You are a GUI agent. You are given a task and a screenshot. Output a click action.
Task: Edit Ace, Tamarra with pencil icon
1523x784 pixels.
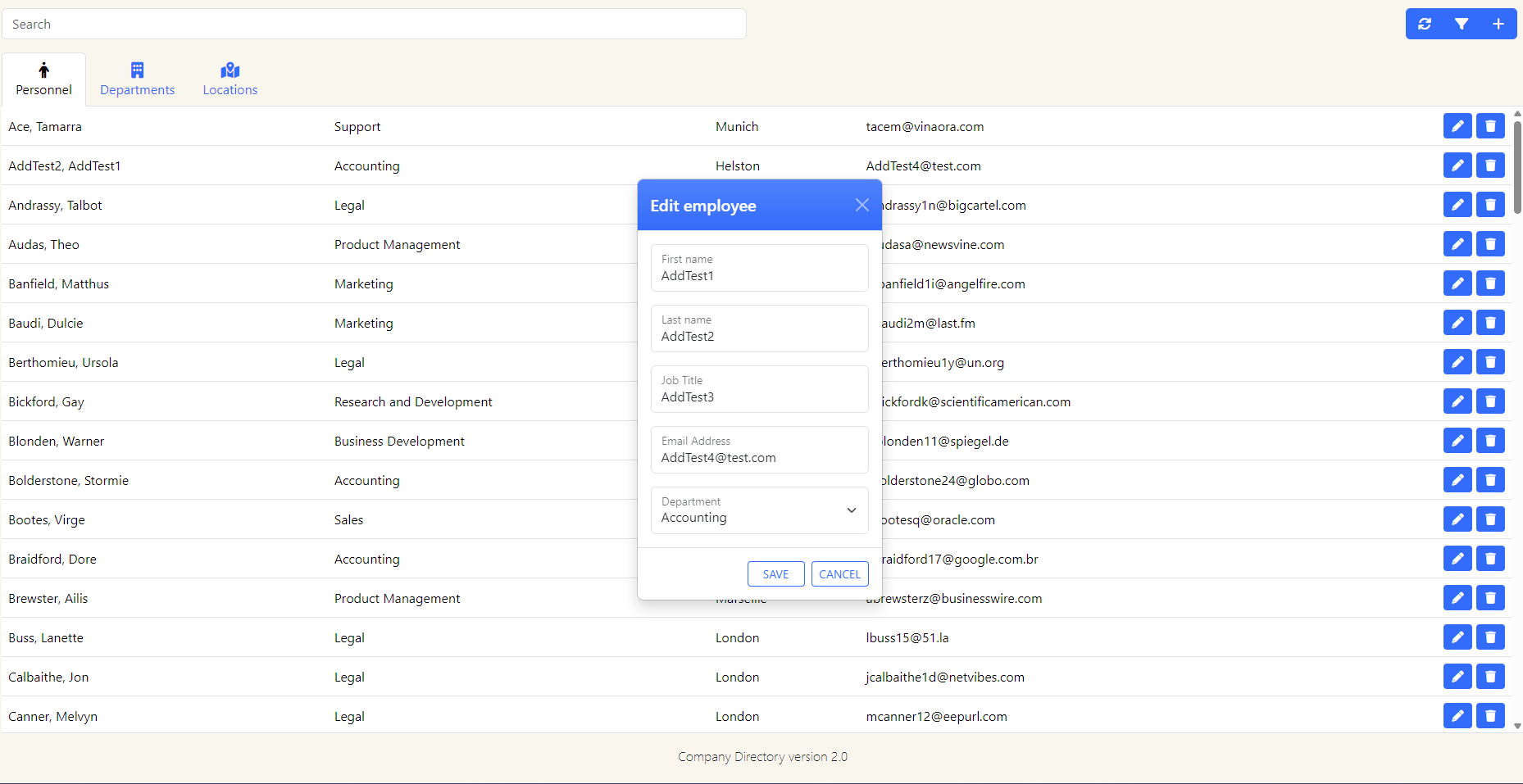tap(1457, 126)
